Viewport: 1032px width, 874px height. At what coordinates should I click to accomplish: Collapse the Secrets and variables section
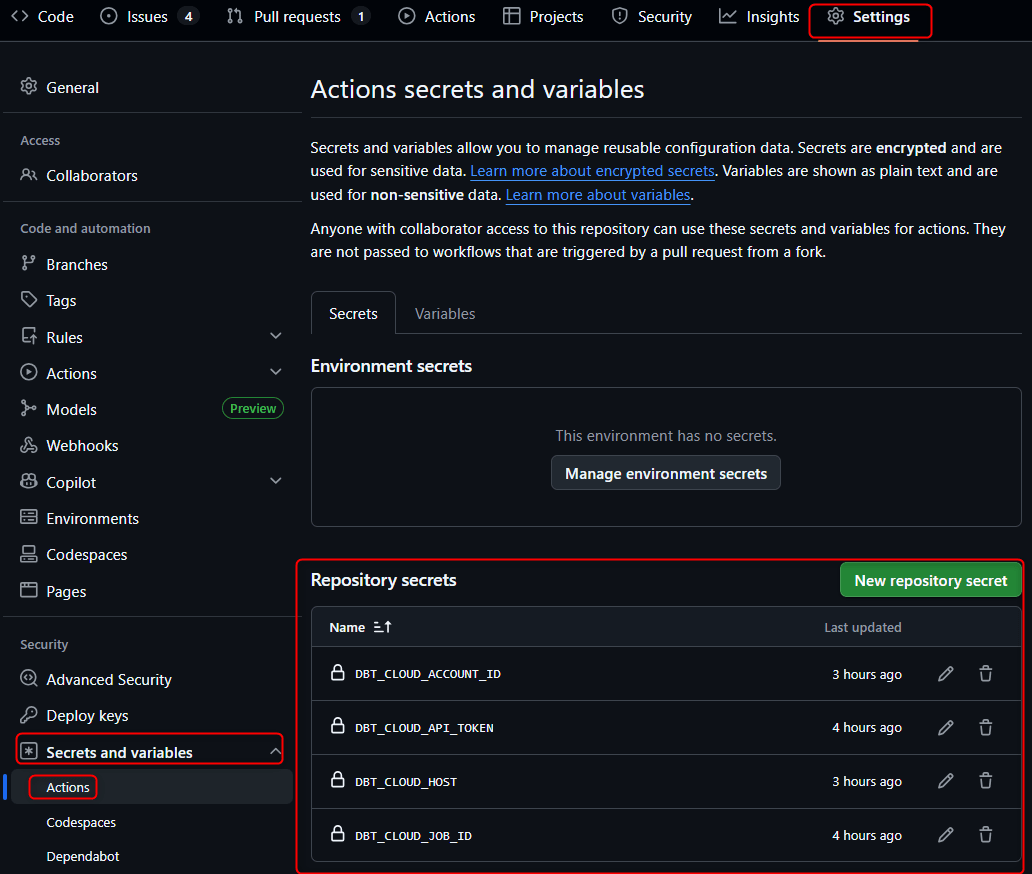(x=276, y=752)
